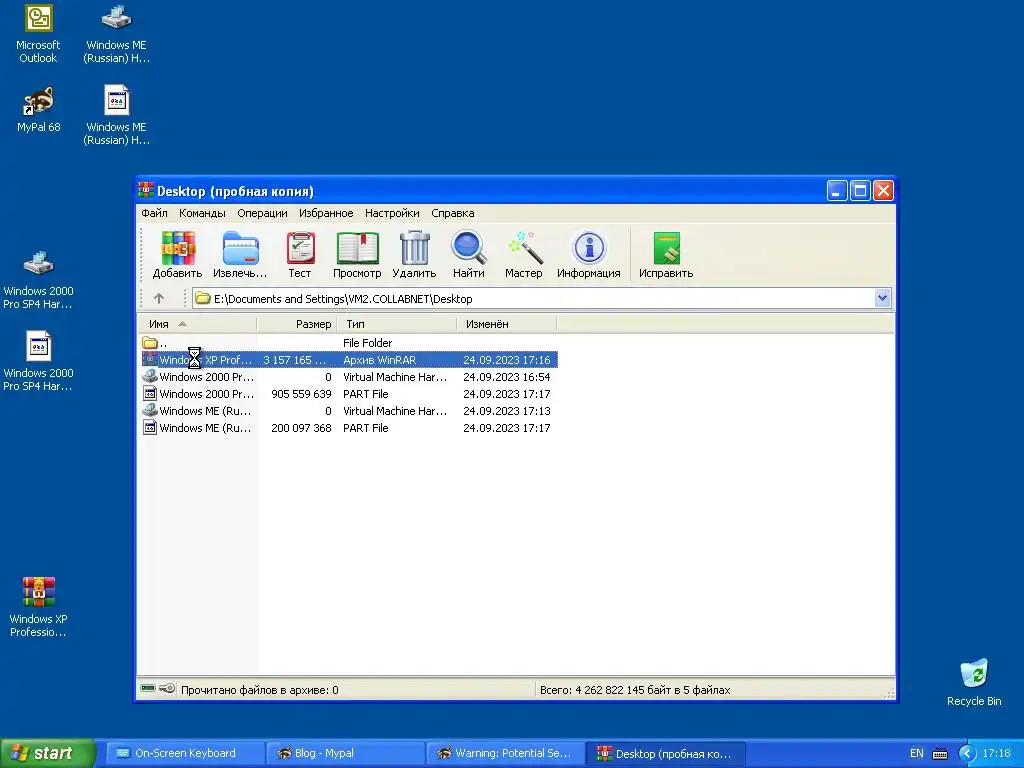Open the Recycle Bin
This screenshot has width=1024, height=768.
pos(974,683)
